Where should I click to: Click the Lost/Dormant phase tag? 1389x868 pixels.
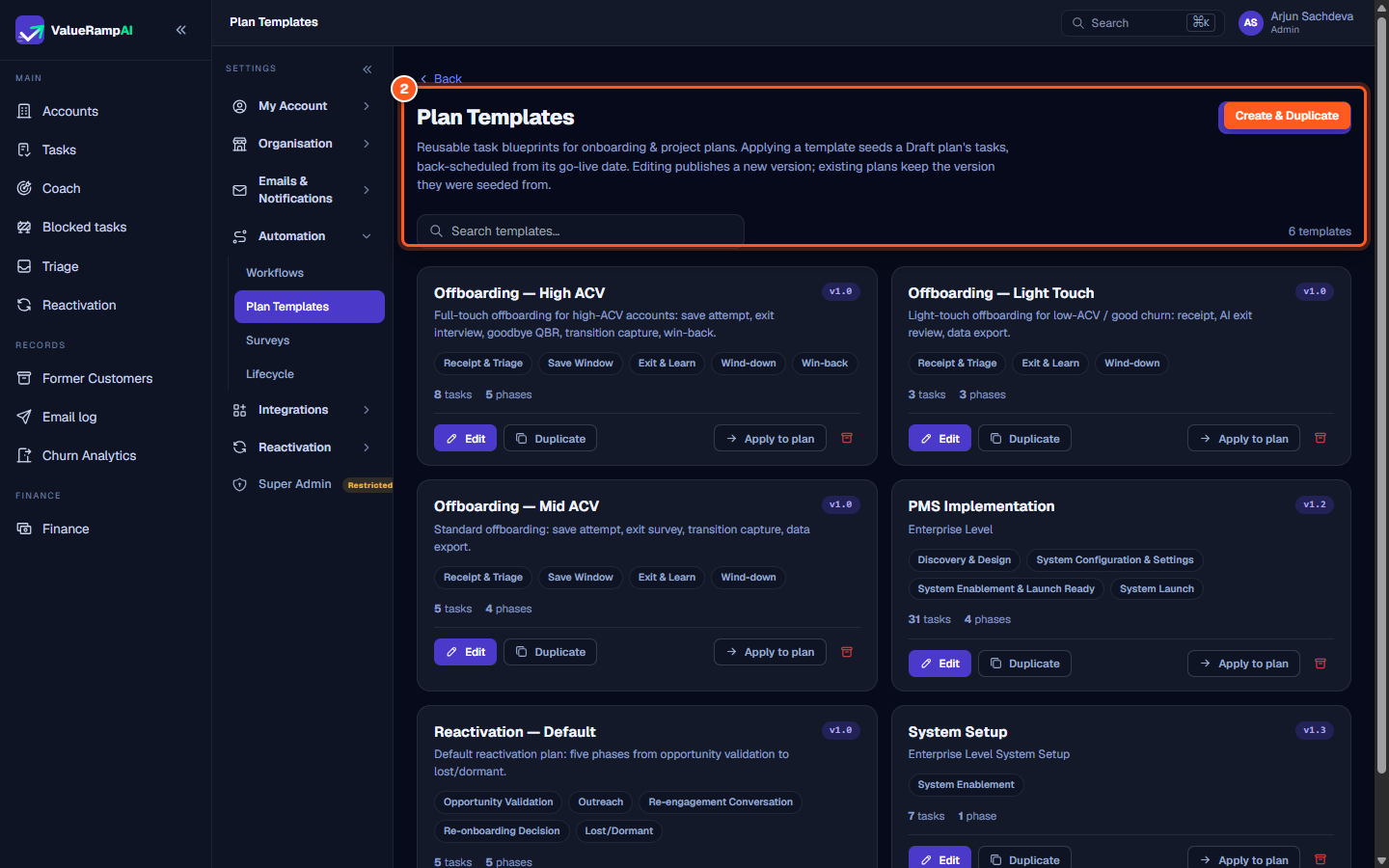pos(618,831)
